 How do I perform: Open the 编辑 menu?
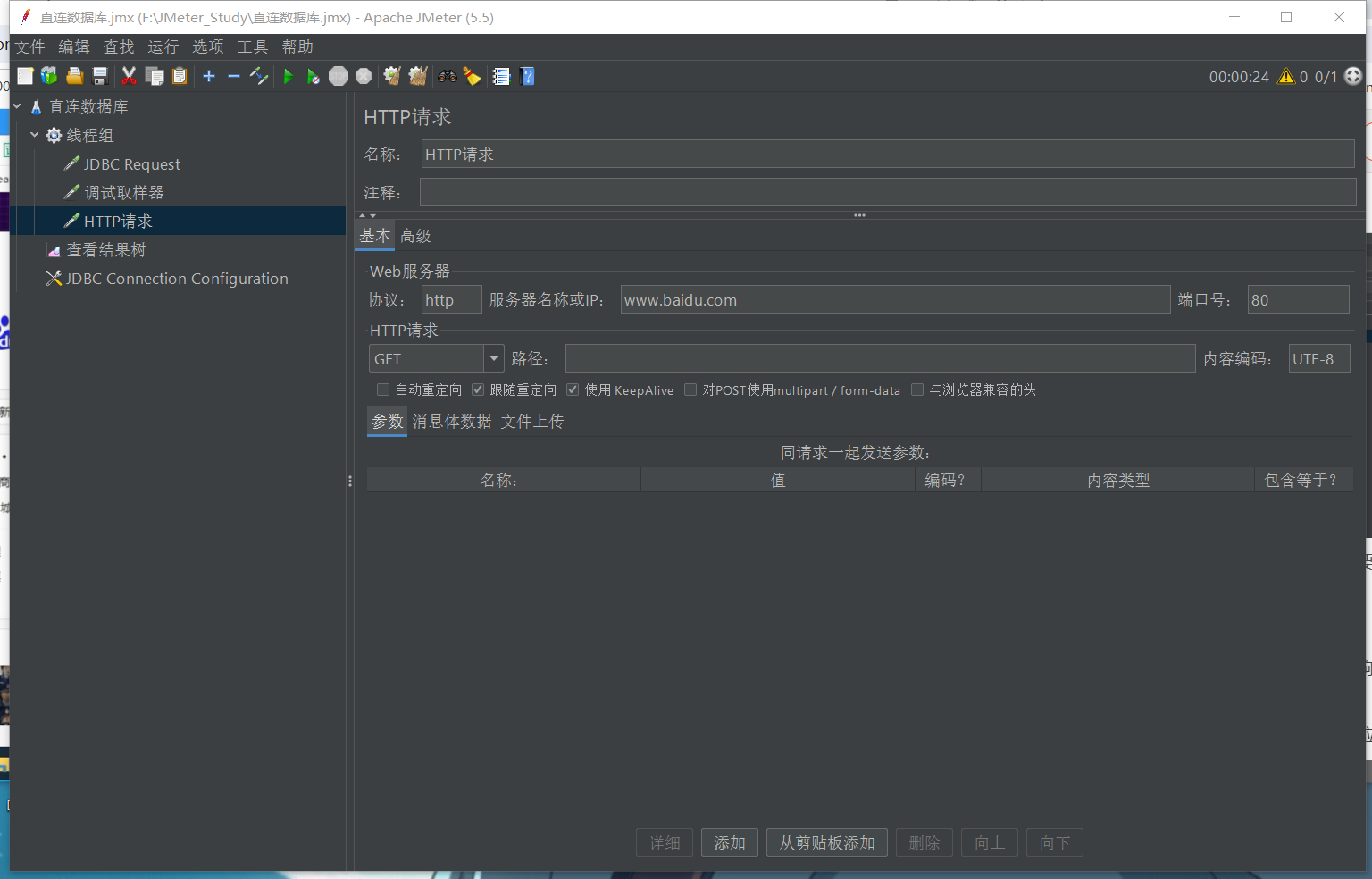(x=74, y=47)
